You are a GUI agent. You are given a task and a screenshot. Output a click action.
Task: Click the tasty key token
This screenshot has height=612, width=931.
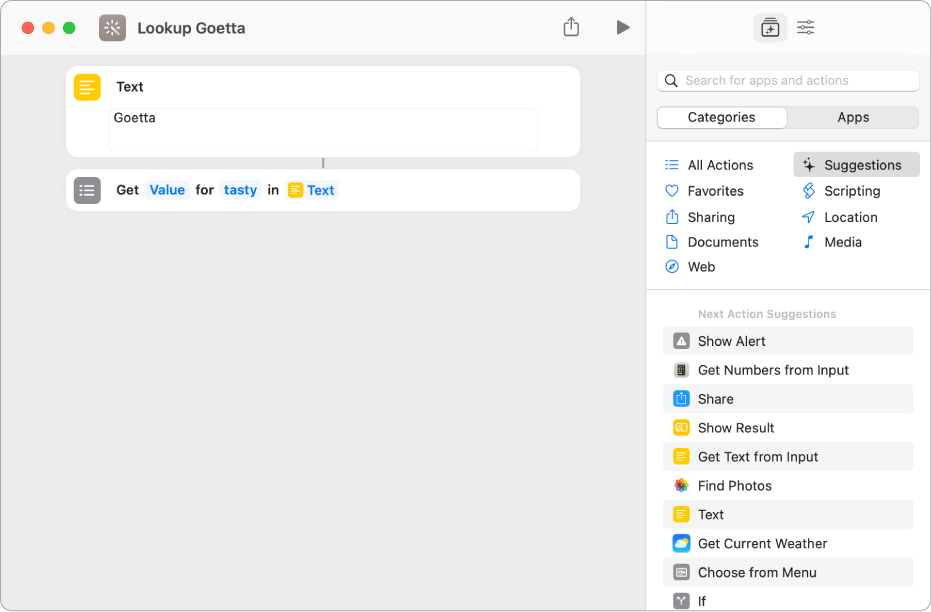tap(240, 190)
